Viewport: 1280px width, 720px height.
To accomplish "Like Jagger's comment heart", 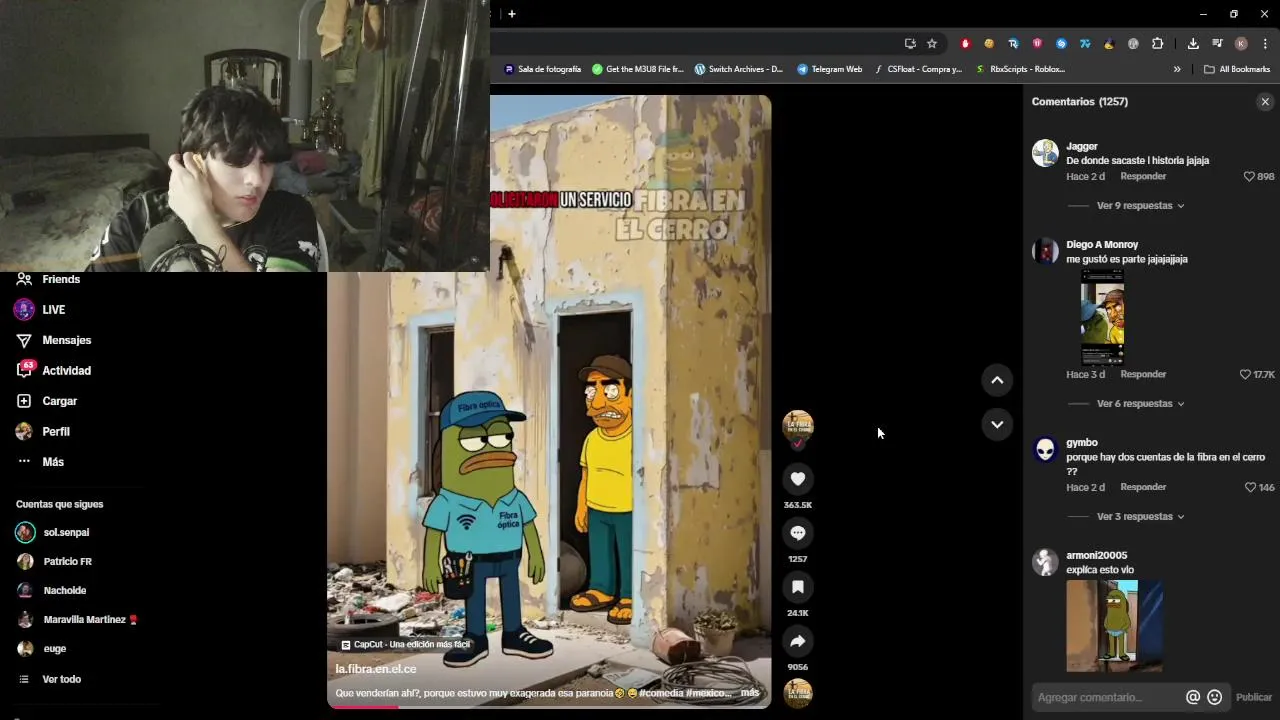I will [1249, 176].
